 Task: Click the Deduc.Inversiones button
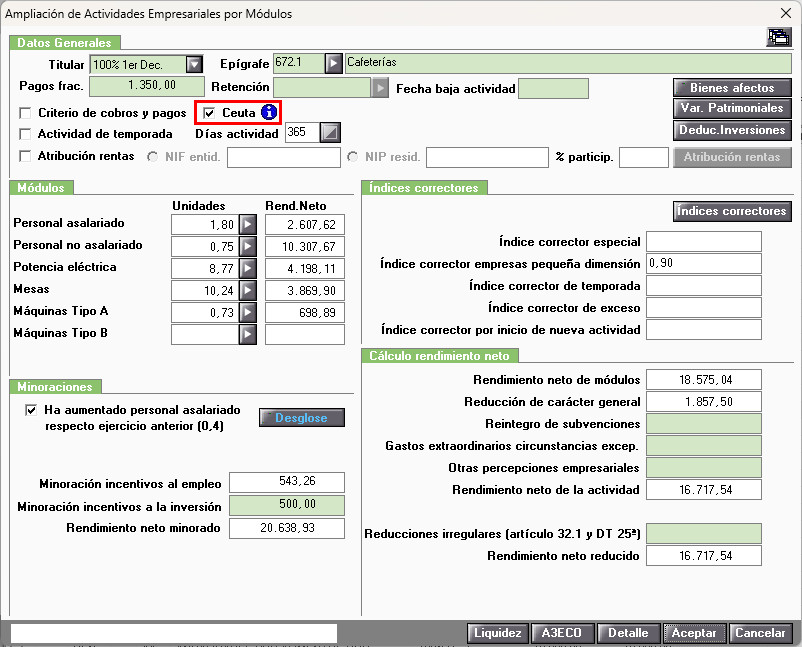[x=732, y=130]
